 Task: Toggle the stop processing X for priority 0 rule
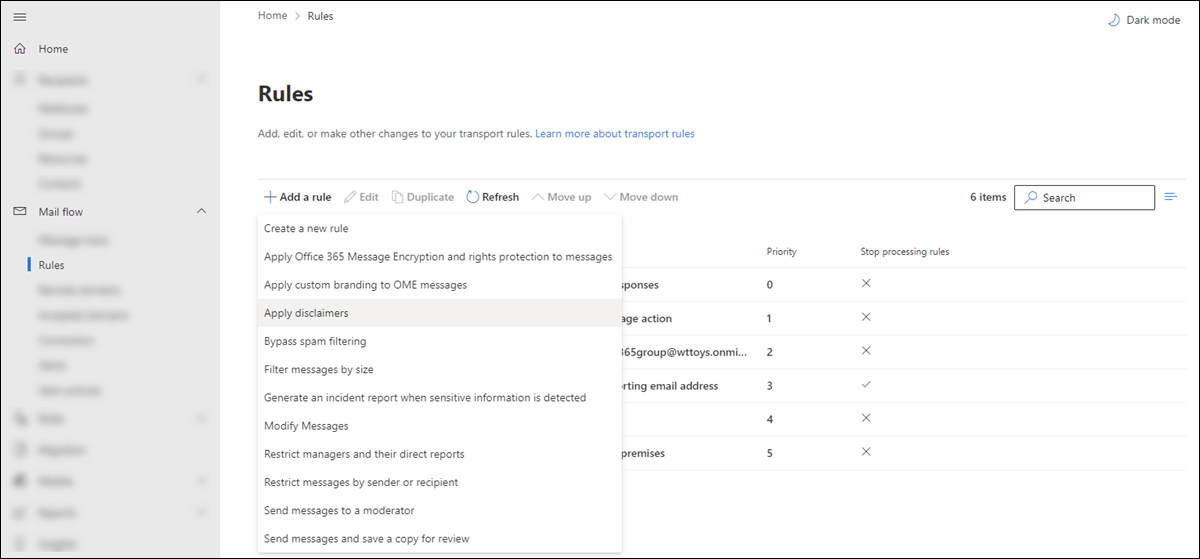[866, 284]
